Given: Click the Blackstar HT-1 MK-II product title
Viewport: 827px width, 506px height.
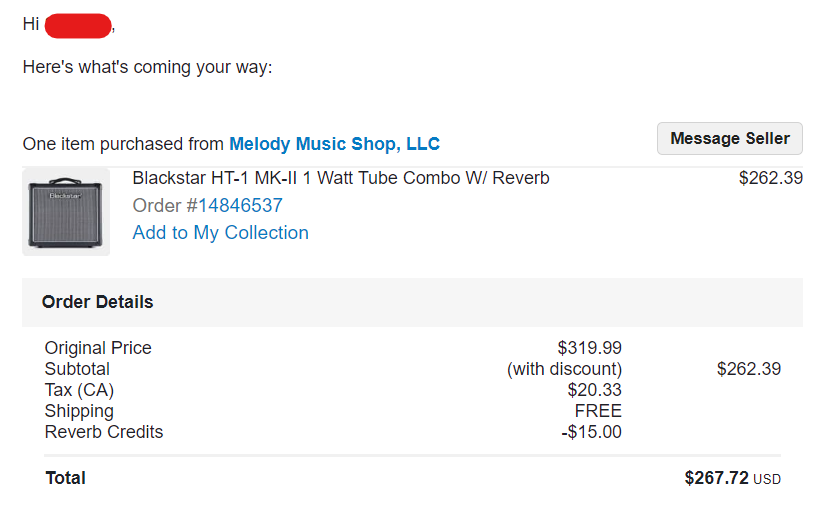Looking at the screenshot, I should (340, 179).
